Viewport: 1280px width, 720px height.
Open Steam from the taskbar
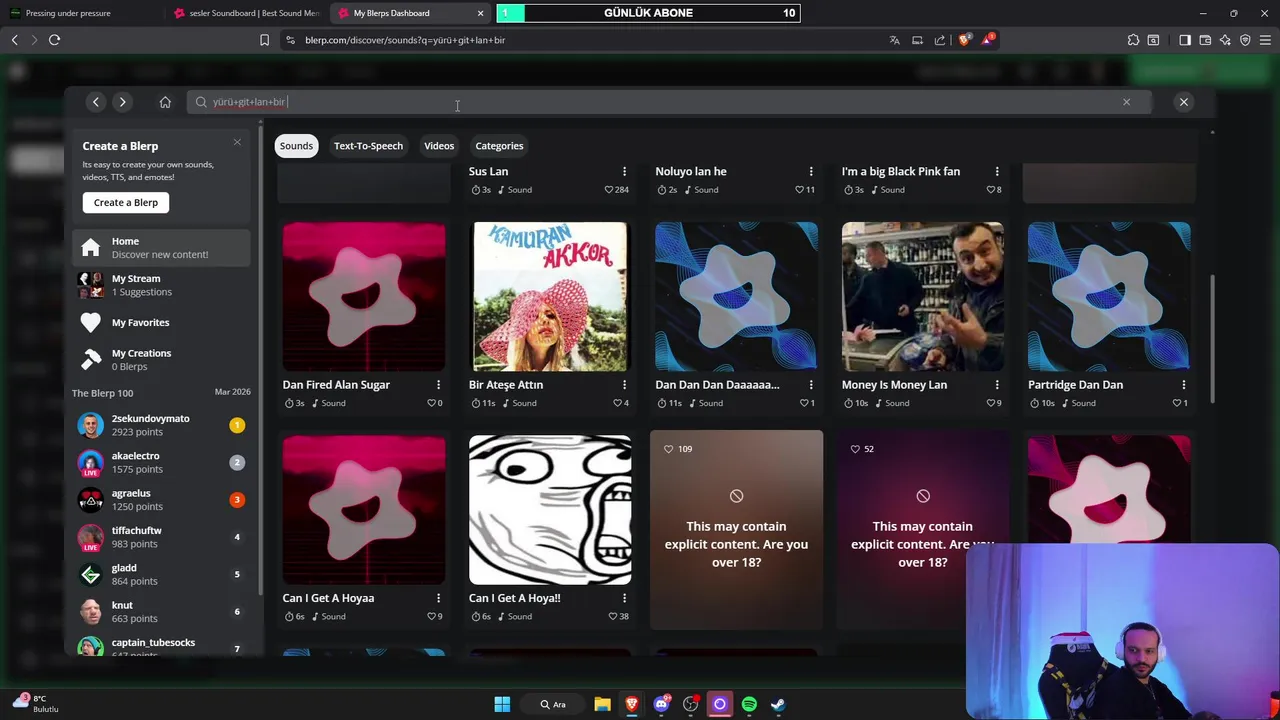(778, 704)
